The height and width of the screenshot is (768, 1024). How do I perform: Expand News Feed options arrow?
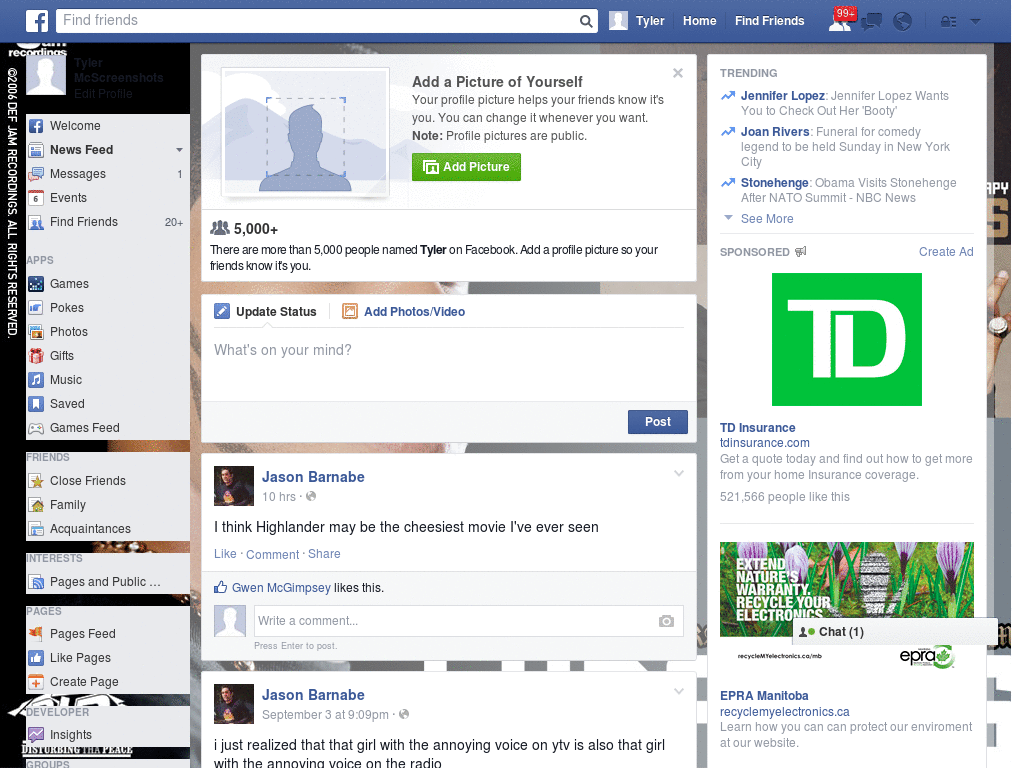point(179,150)
